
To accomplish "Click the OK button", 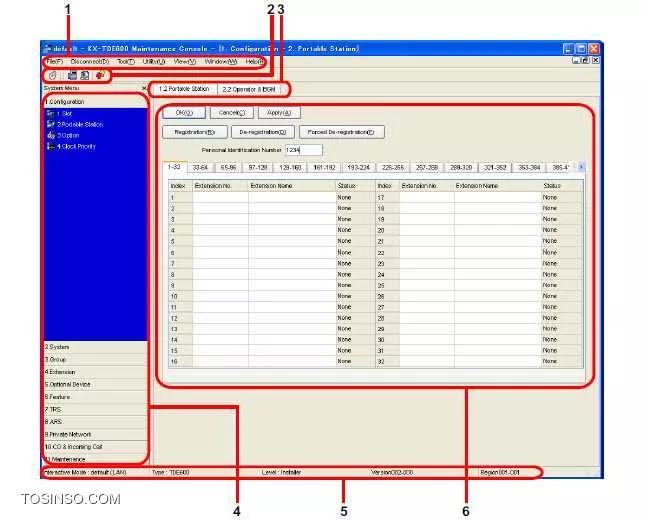I will click(x=184, y=113).
